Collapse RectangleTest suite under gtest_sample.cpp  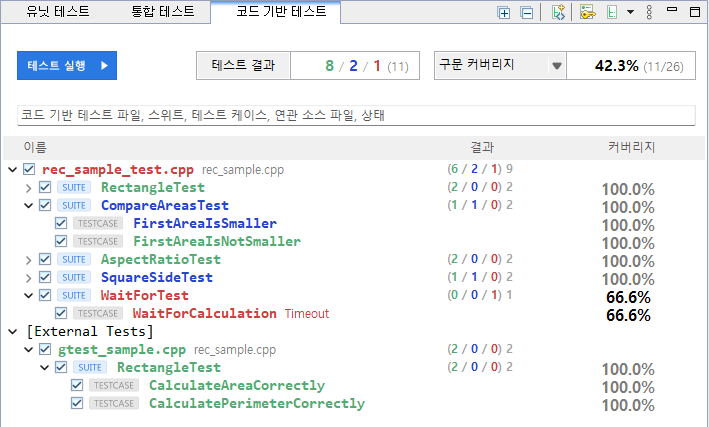pos(45,368)
